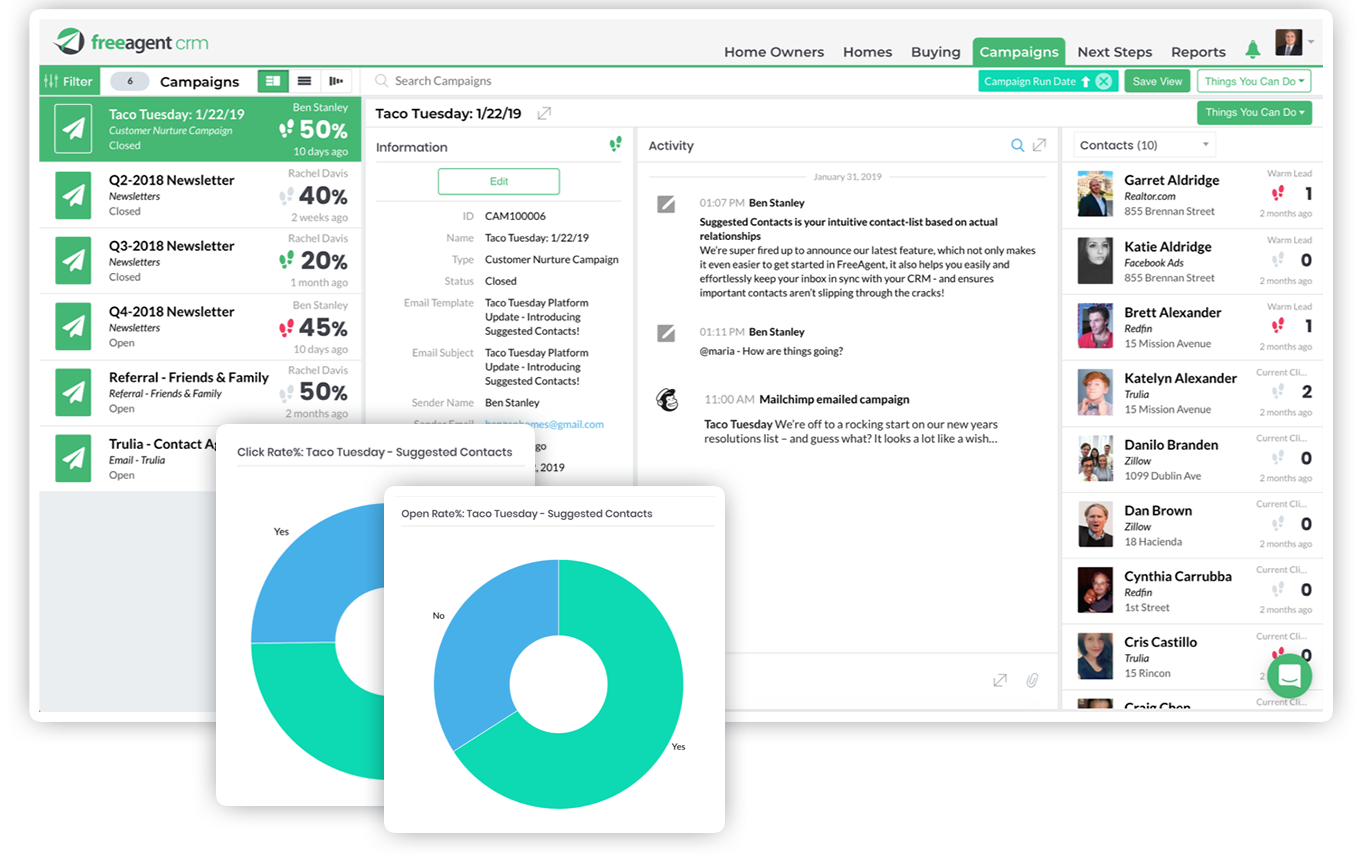
Task: Expand the Activity panel to full size
Action: (x=1040, y=146)
